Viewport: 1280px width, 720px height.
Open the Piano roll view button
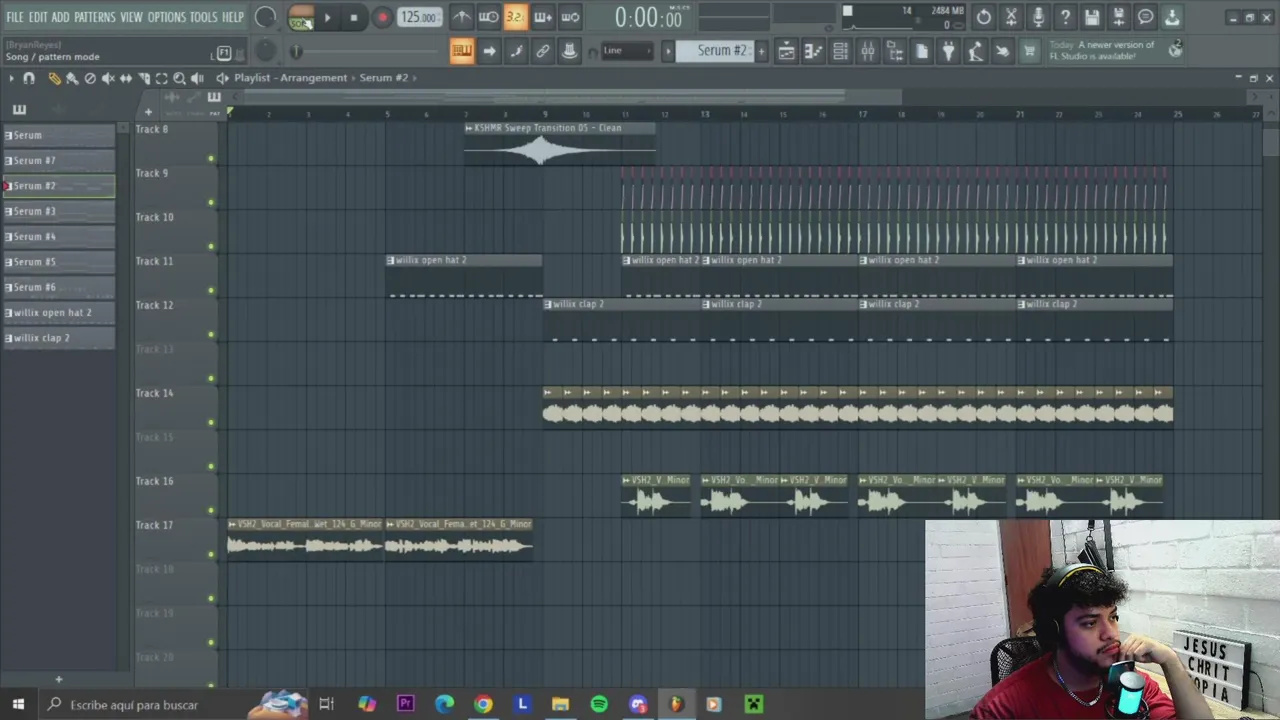click(x=813, y=51)
